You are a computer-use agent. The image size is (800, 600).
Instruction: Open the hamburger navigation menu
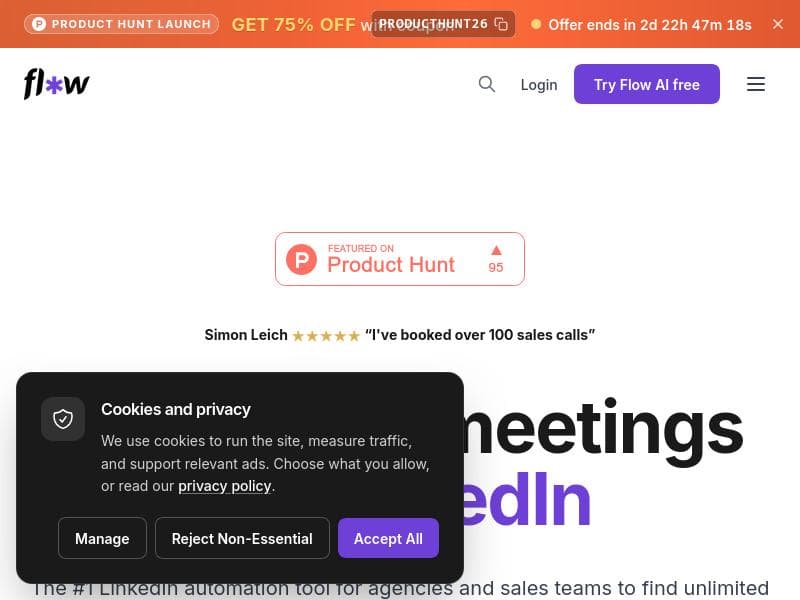756,84
